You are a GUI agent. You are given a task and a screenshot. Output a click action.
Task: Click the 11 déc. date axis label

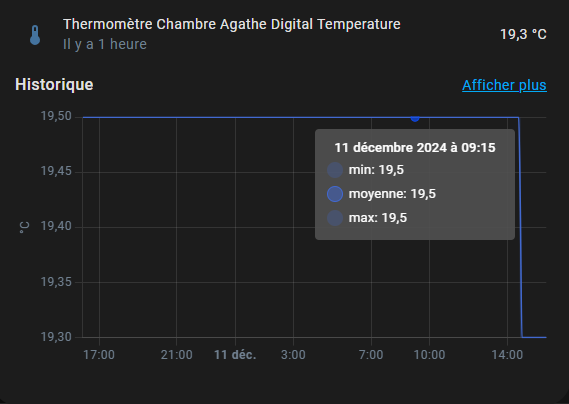235,355
